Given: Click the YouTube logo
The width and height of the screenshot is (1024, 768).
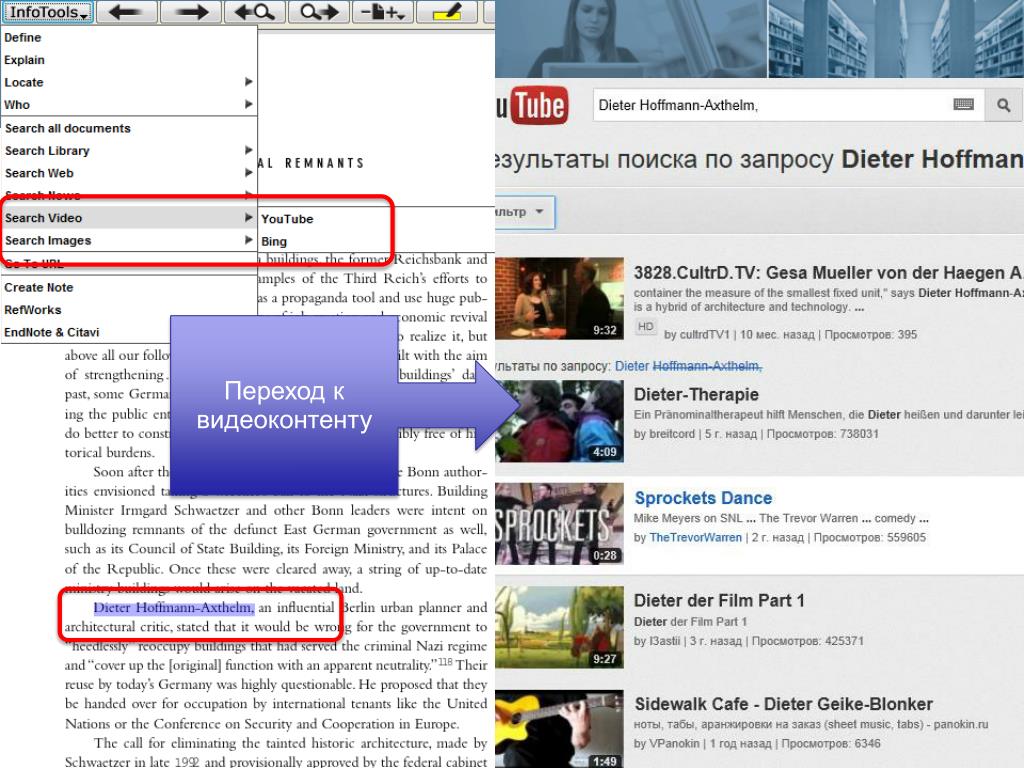Looking at the screenshot, I should click(x=532, y=105).
